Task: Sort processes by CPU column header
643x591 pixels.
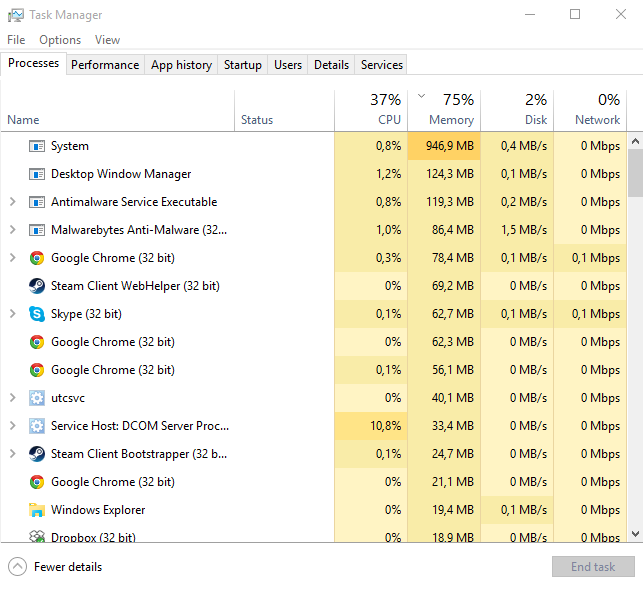Action: [x=389, y=119]
